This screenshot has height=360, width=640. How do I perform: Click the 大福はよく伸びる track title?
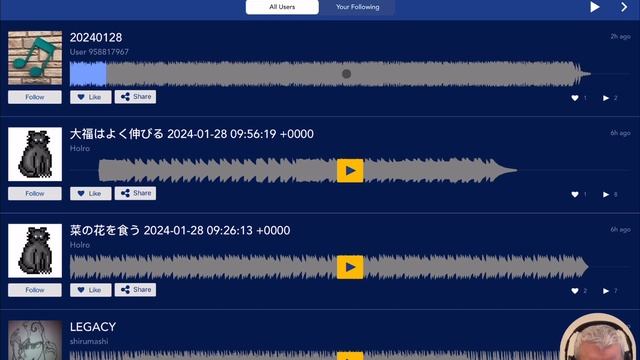pos(192,134)
